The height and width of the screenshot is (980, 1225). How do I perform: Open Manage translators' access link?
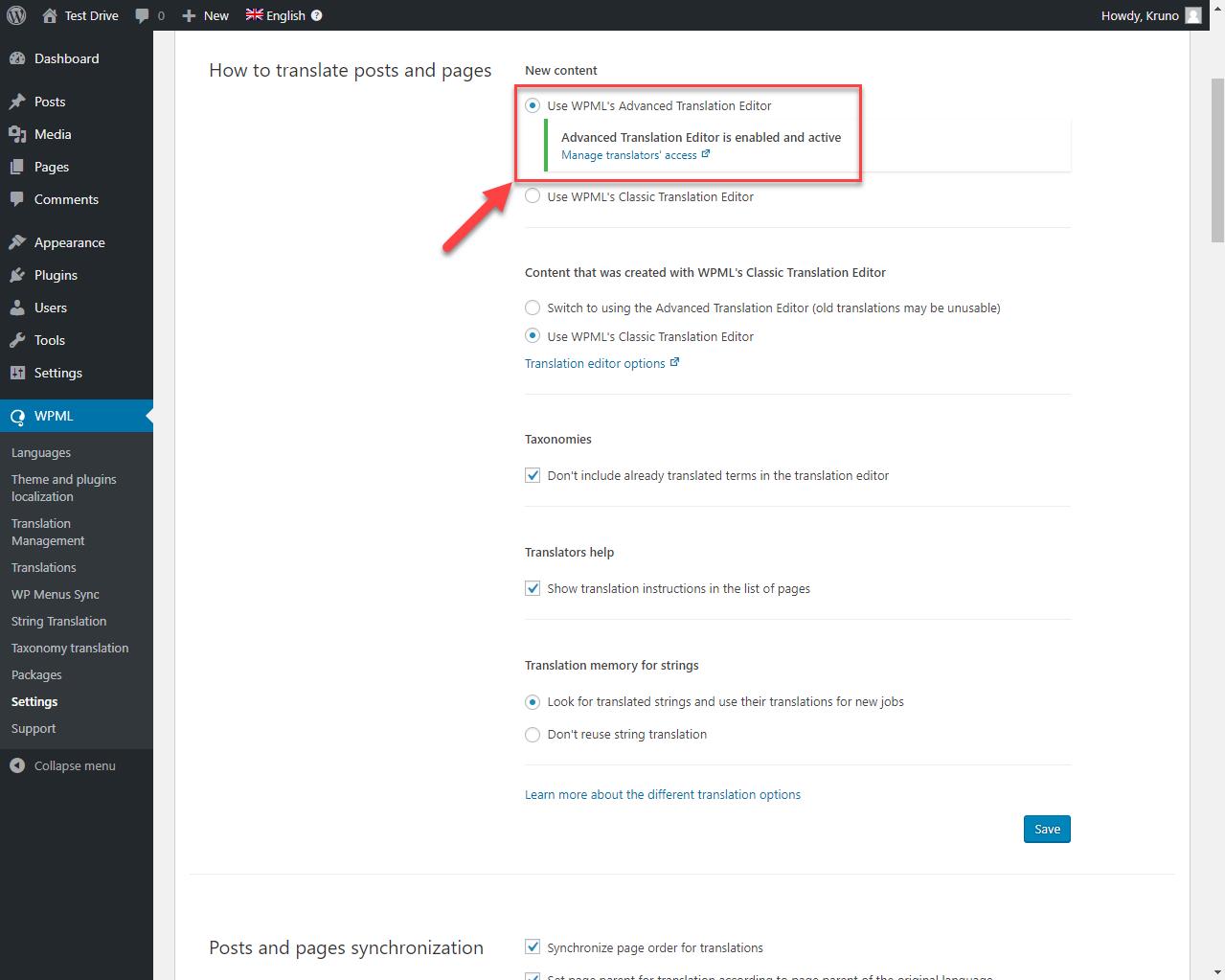(x=629, y=155)
